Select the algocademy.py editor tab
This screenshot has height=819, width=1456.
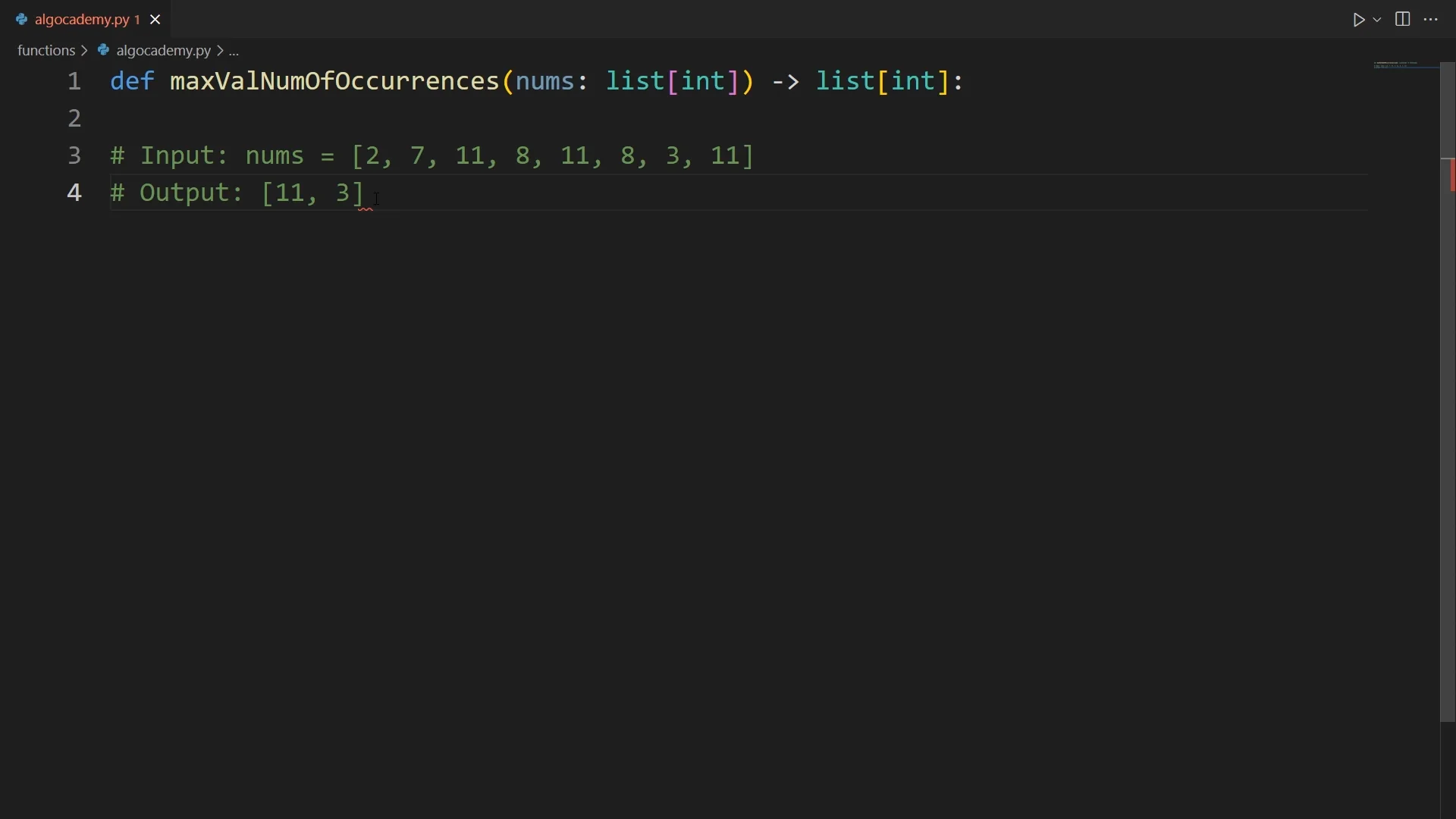click(83, 20)
